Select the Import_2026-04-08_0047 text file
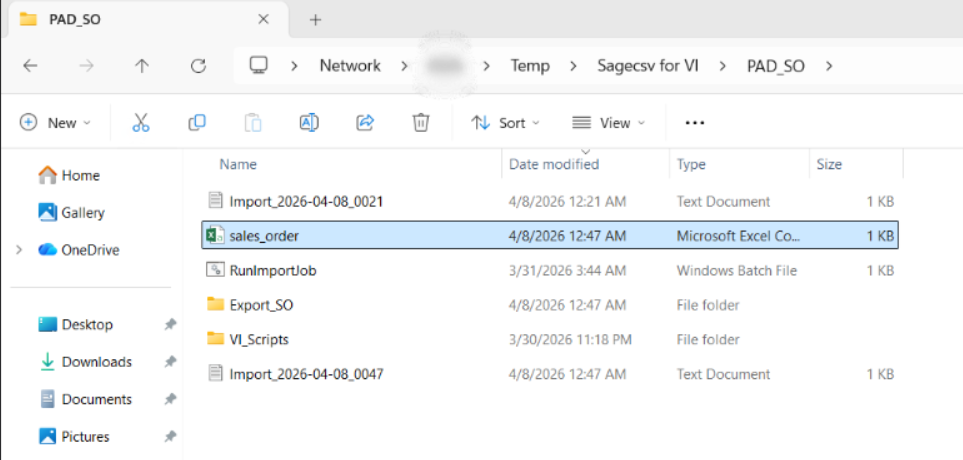The image size is (963, 460). (550, 373)
